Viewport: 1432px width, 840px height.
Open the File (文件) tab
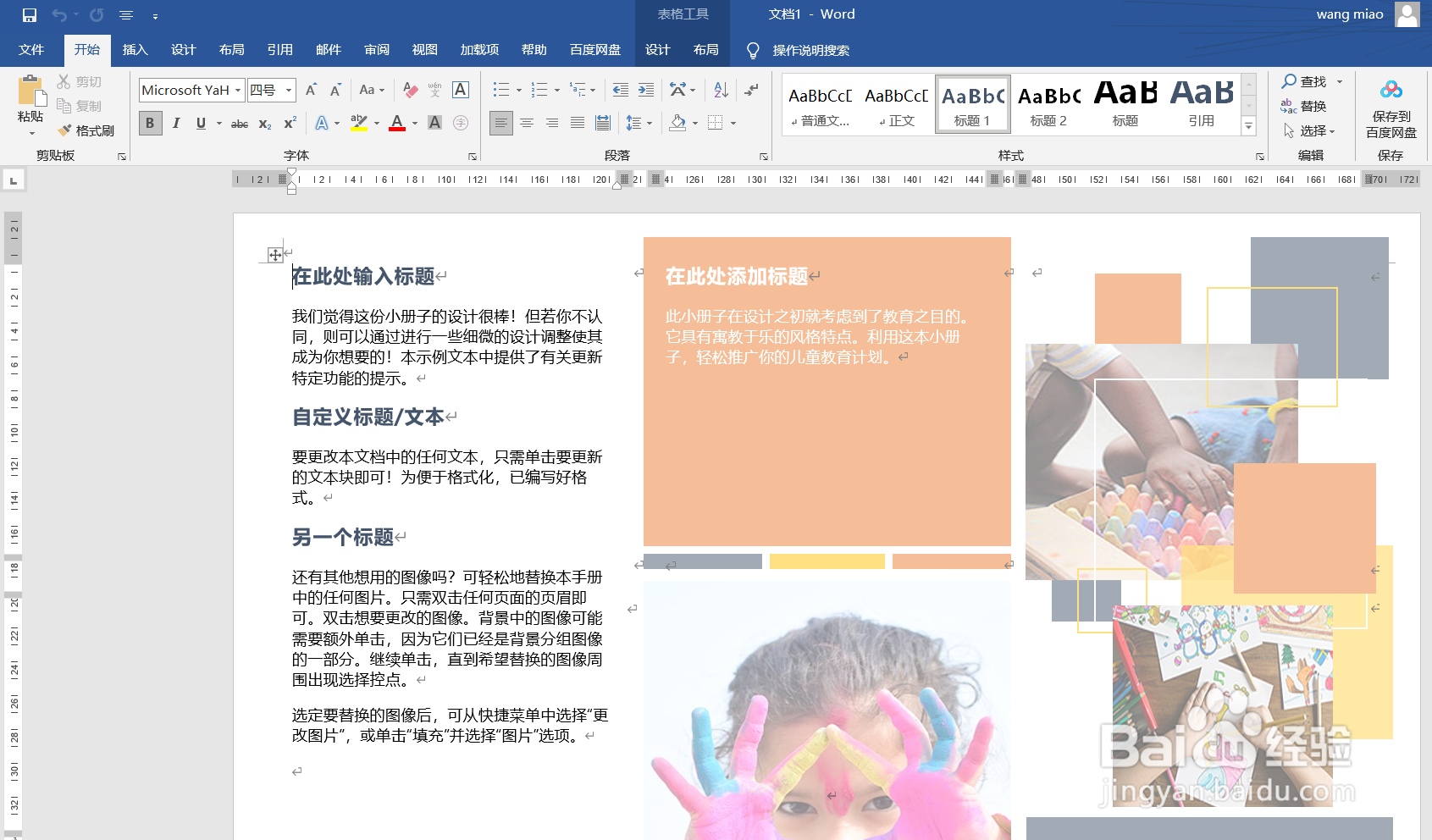coord(31,50)
